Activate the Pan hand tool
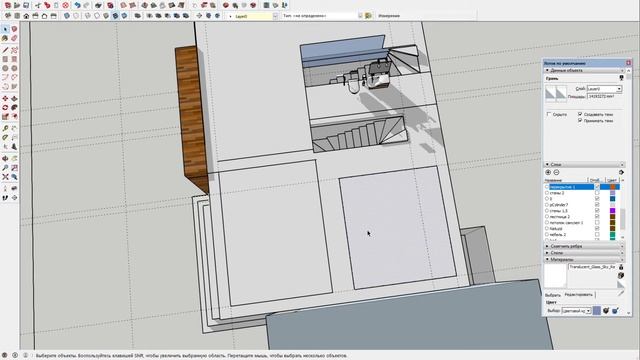 click(x=14, y=158)
